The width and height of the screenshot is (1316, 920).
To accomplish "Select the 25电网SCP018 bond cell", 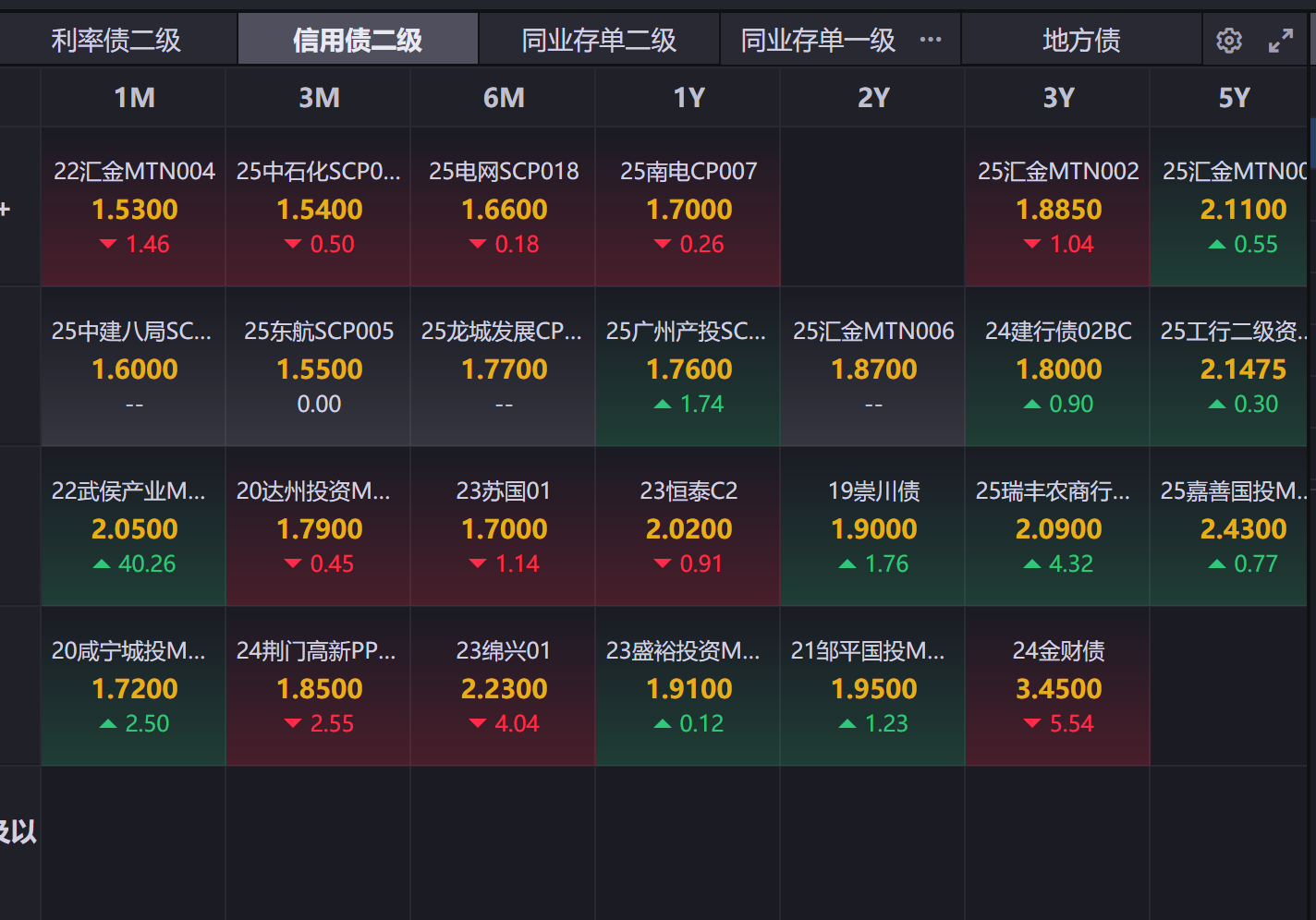I will (504, 208).
